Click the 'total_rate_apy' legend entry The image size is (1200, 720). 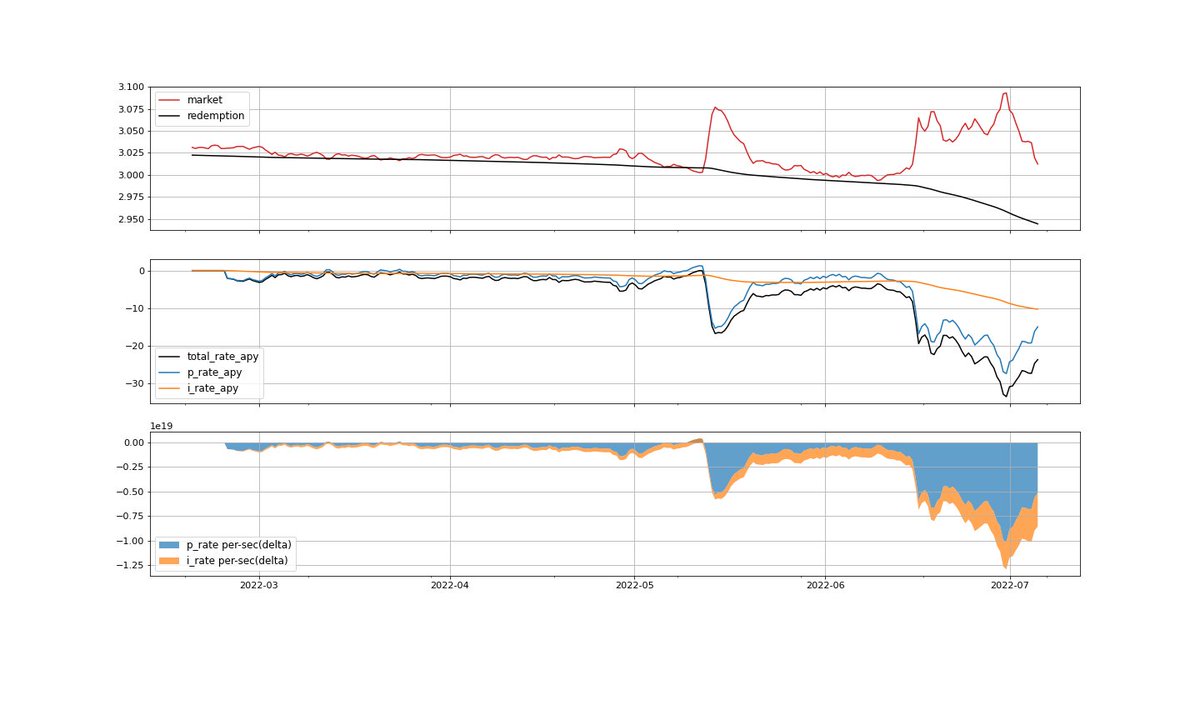[x=210, y=356]
